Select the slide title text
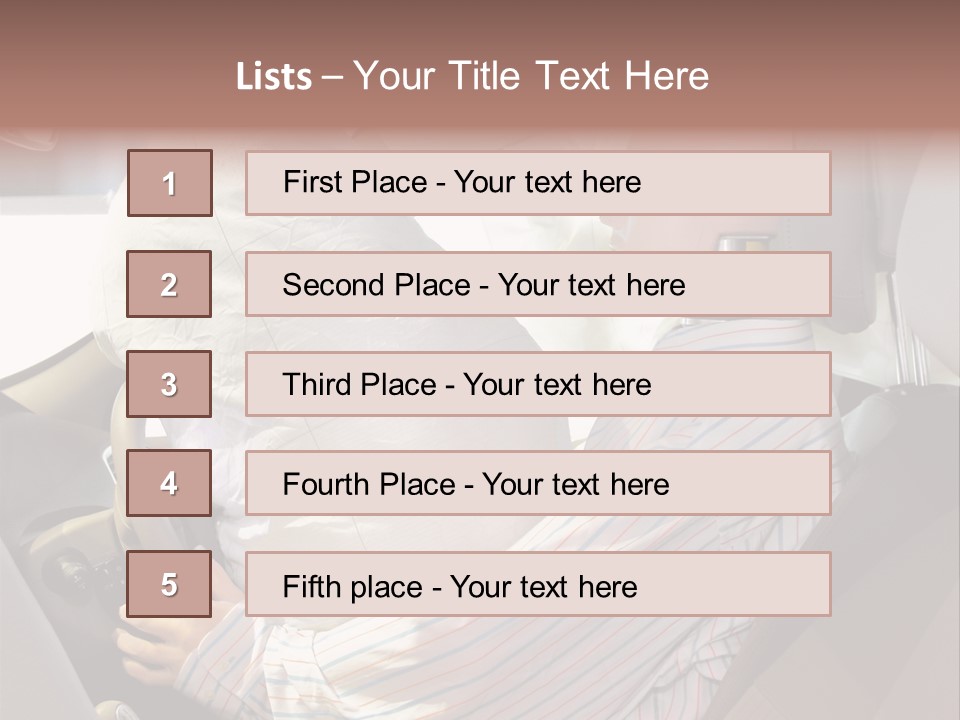 click(472, 76)
